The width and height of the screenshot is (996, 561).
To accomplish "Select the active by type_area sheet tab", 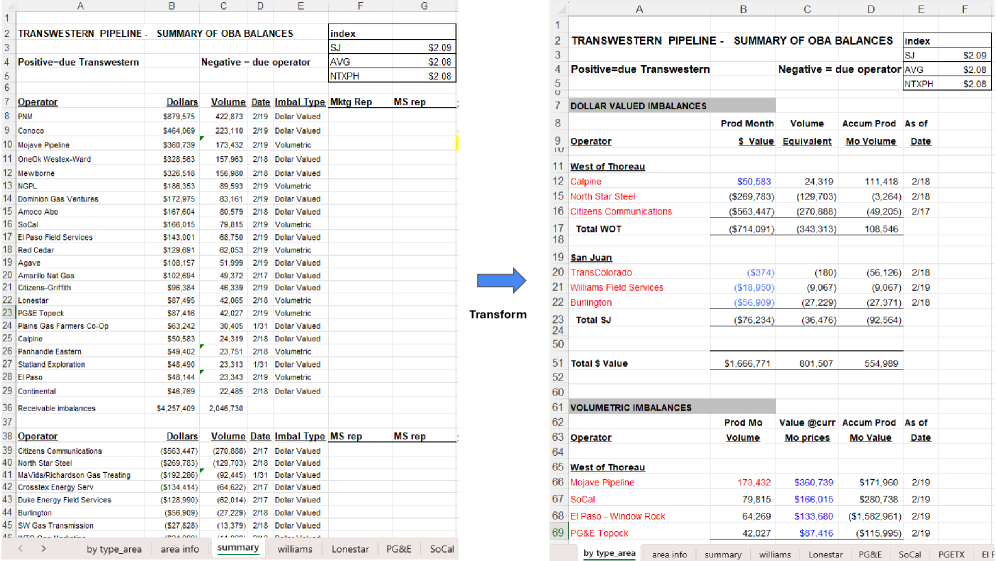I will pos(609,553).
